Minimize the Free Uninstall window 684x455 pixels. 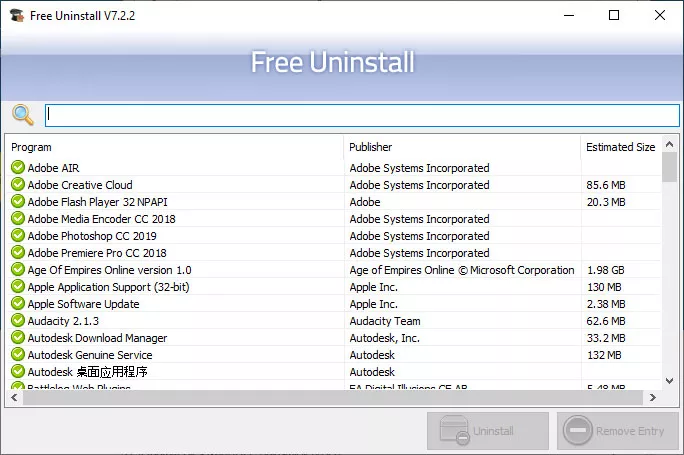pos(569,15)
